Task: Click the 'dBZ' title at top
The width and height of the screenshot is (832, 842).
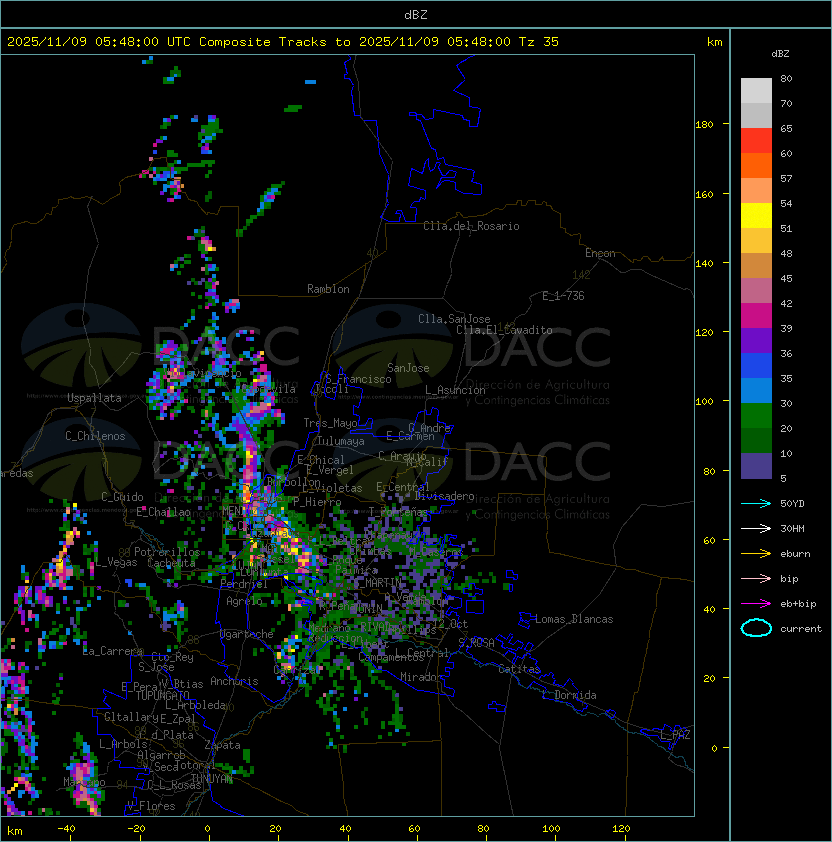Action: pos(416,14)
